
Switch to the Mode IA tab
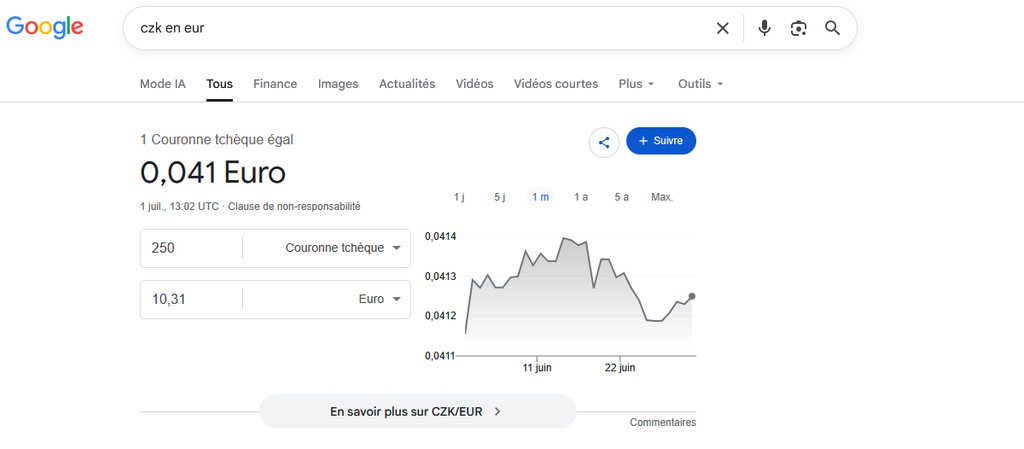point(163,84)
